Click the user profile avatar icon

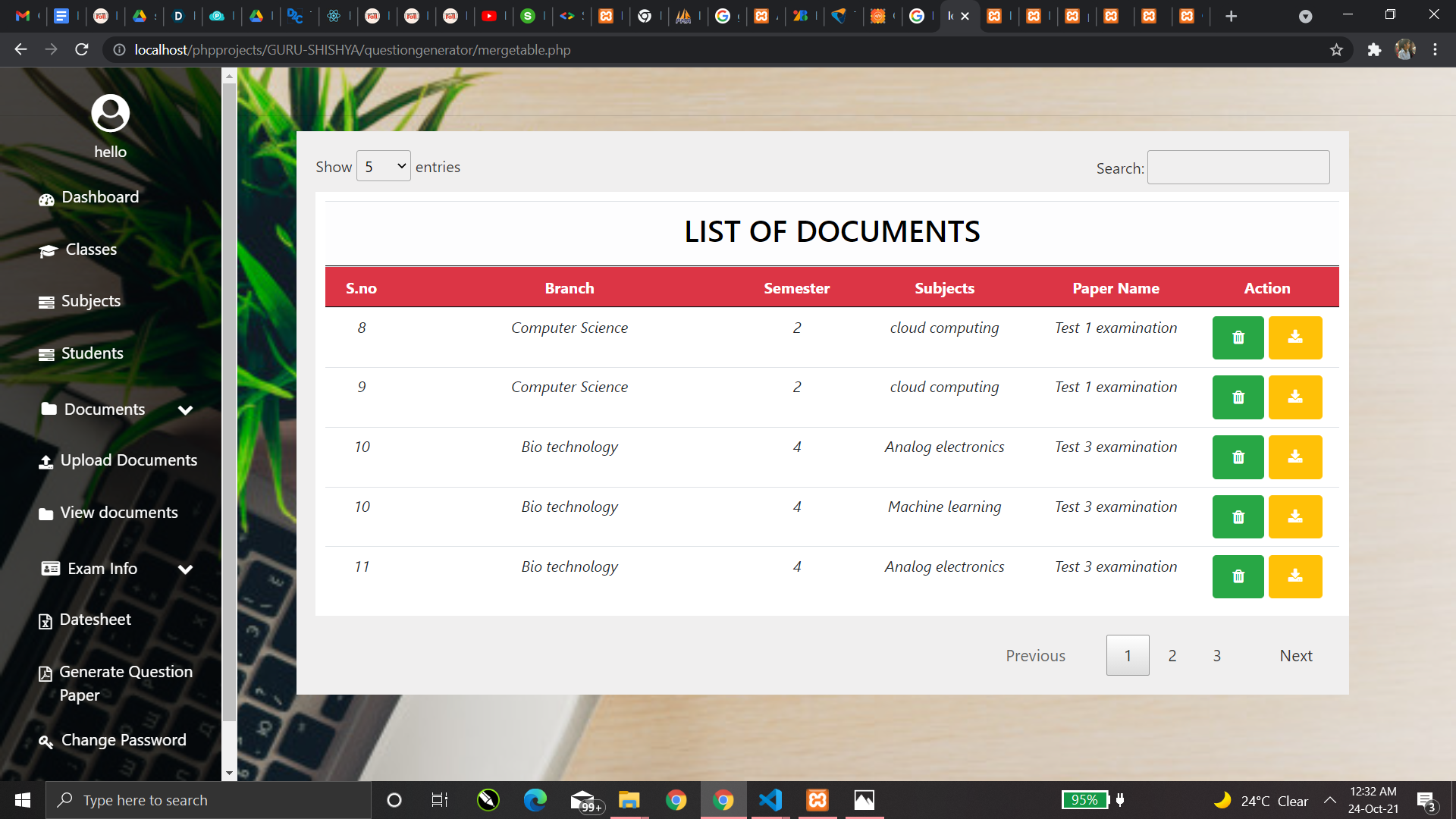tap(111, 114)
